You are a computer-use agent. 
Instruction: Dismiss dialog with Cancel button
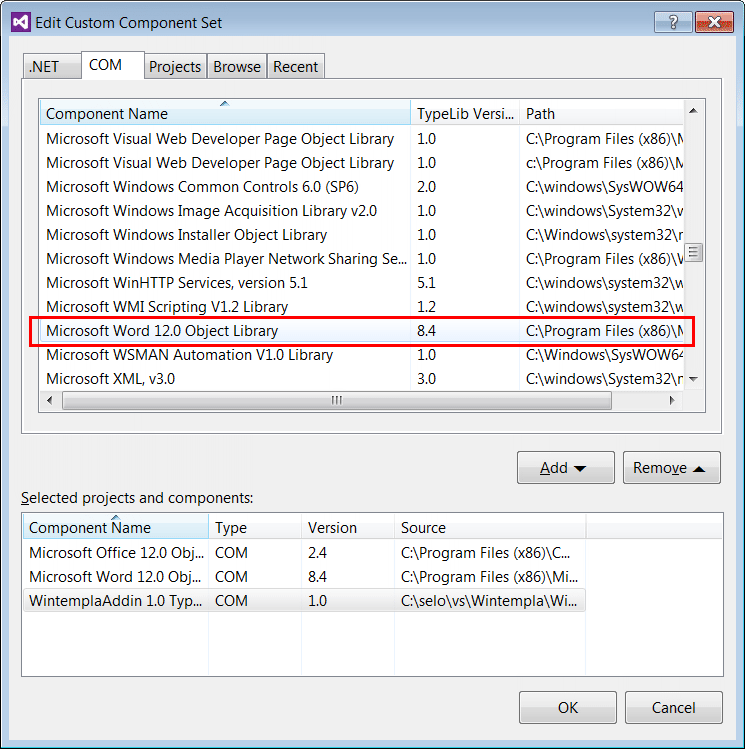pyautogui.click(x=674, y=707)
